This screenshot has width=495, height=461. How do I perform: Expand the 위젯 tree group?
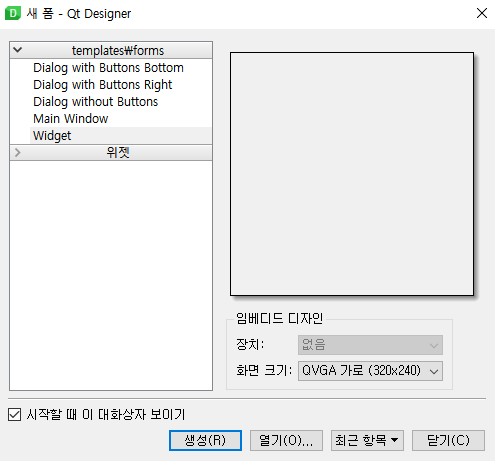[x=18, y=153]
